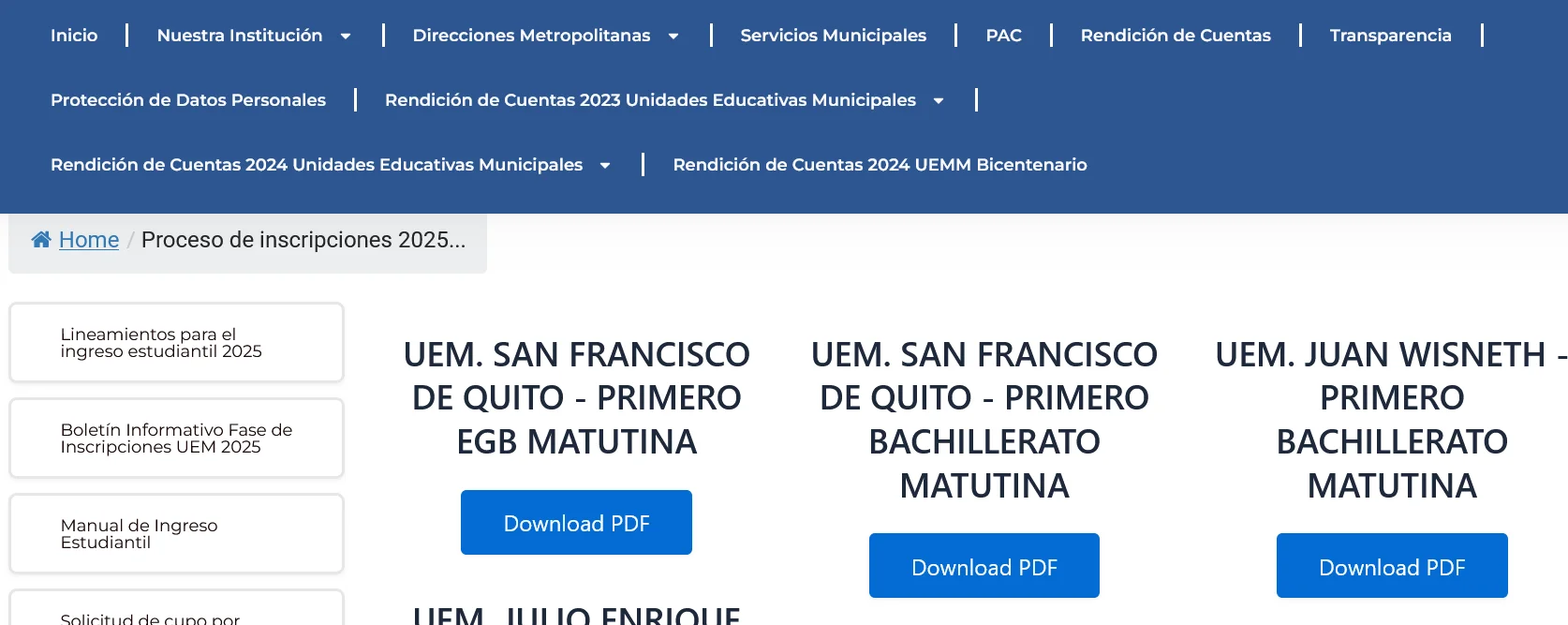Open the Rendición de Cuentas menu item
Screen dimensions: 1568x625
pos(1176,36)
